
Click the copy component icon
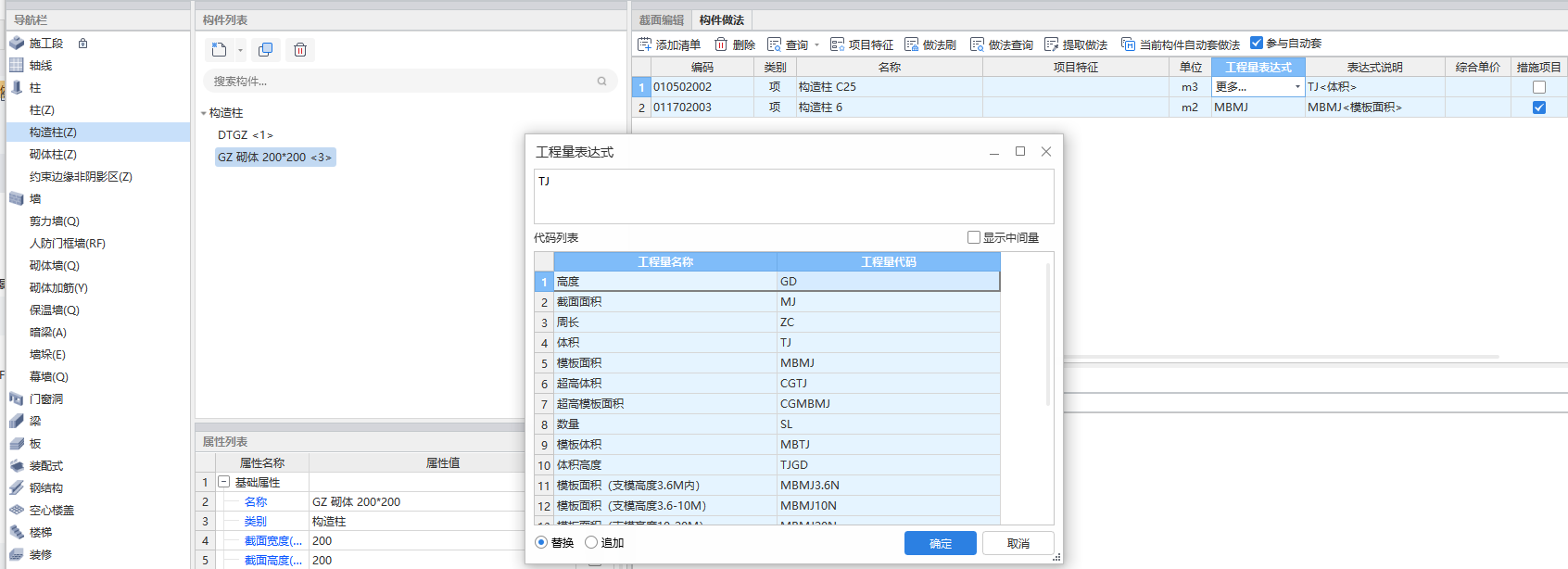[266, 50]
